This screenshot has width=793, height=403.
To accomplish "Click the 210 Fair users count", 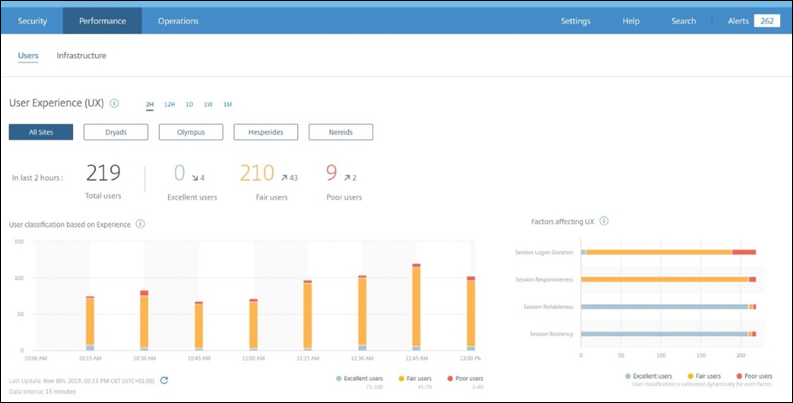I will click(257, 174).
